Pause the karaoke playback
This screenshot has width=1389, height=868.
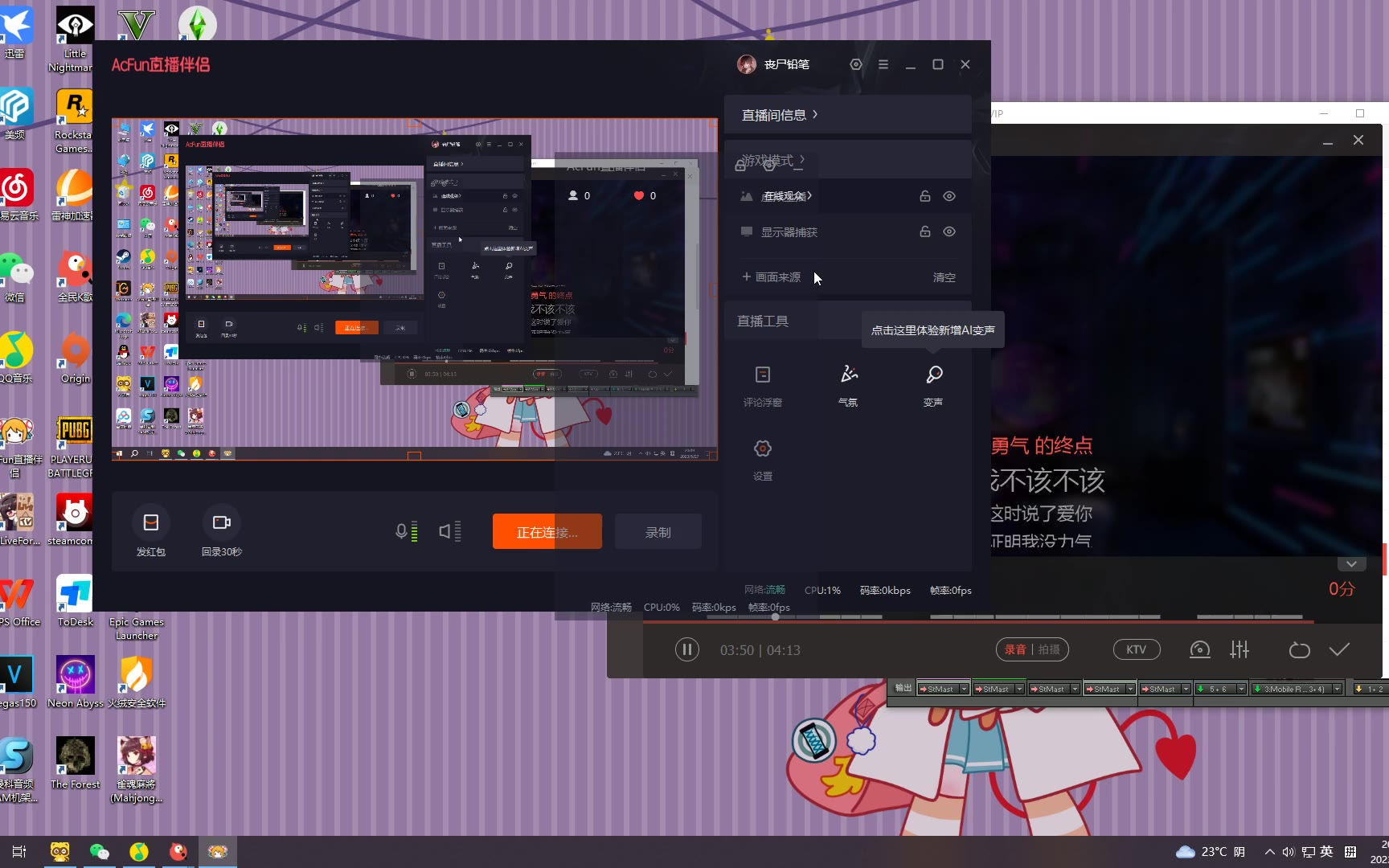[x=686, y=649]
